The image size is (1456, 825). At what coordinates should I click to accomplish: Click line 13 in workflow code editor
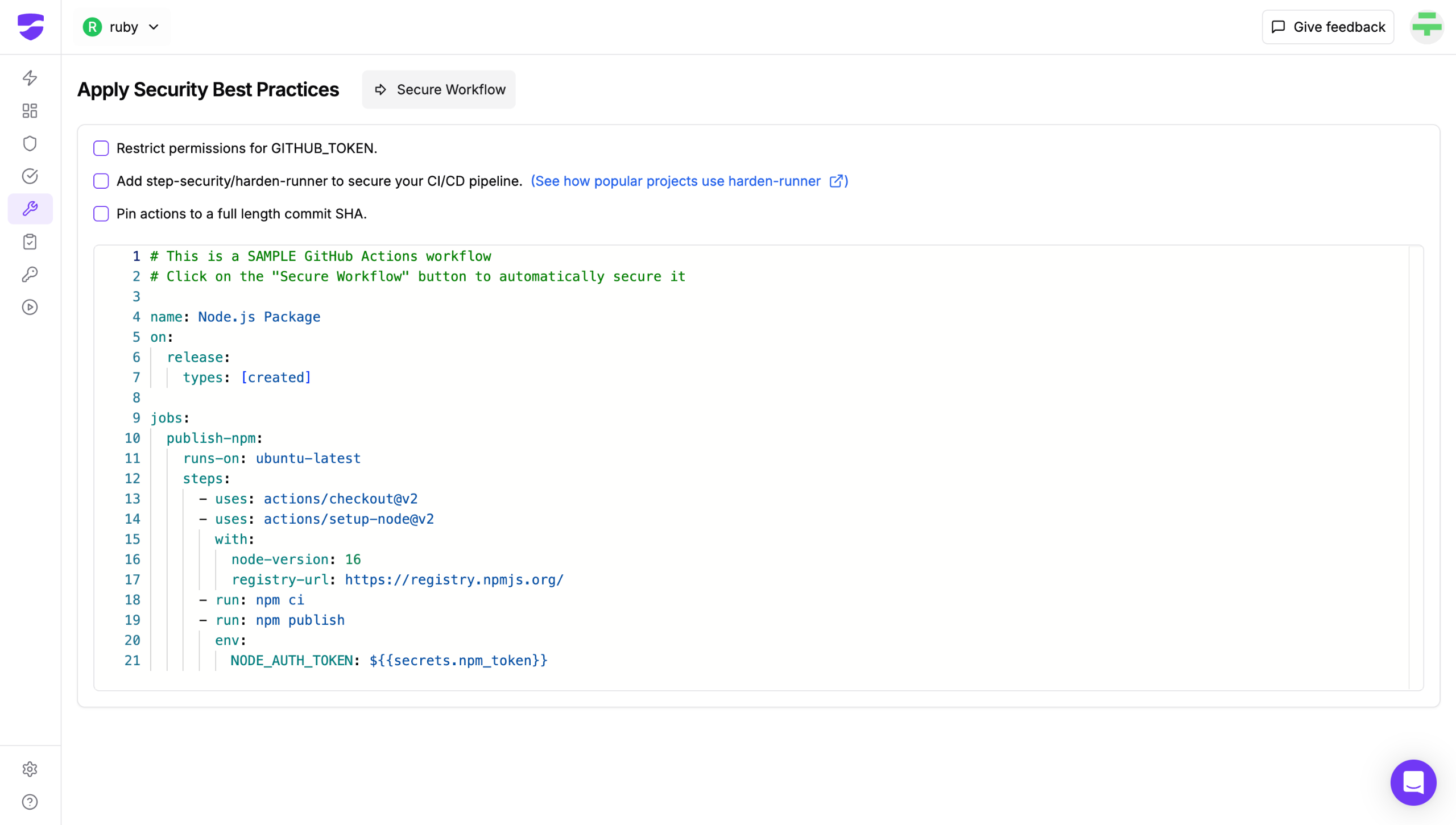(340, 499)
